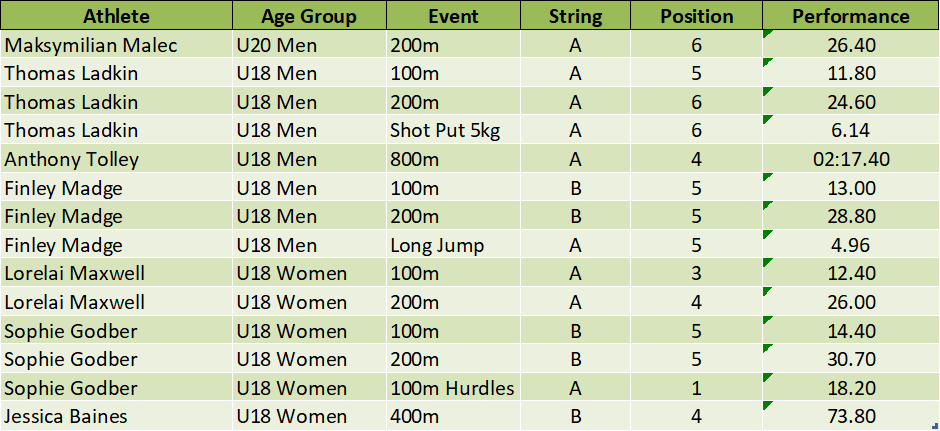Click the 800m event cell
Image resolution: width=940 pixels, height=431 pixels.
tap(414, 159)
